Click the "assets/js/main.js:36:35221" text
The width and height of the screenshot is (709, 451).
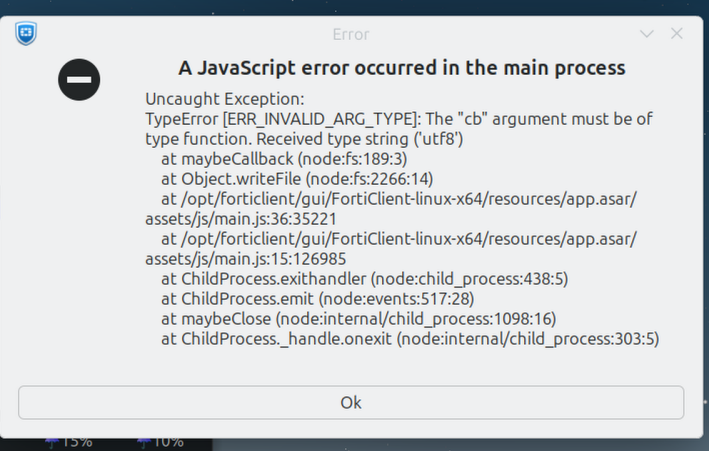coord(241,219)
